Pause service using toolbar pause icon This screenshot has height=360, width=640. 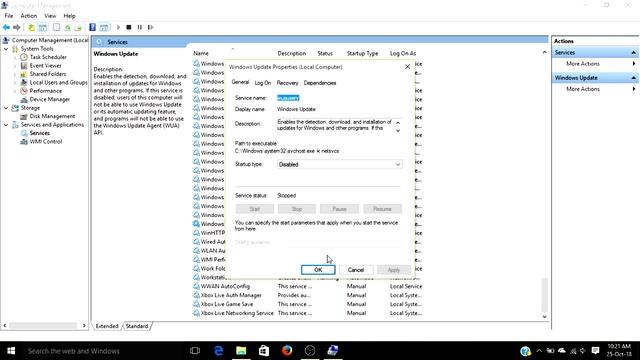(140, 27)
